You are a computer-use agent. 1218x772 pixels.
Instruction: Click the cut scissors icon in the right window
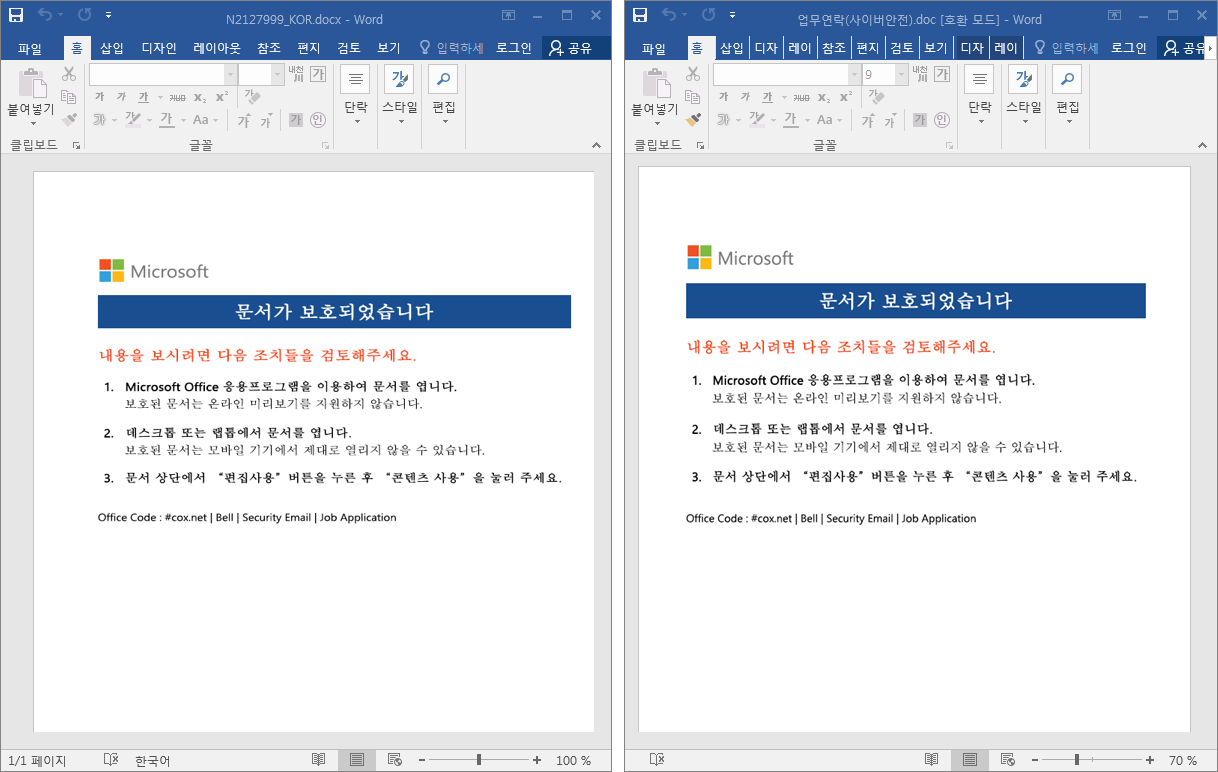pos(693,74)
